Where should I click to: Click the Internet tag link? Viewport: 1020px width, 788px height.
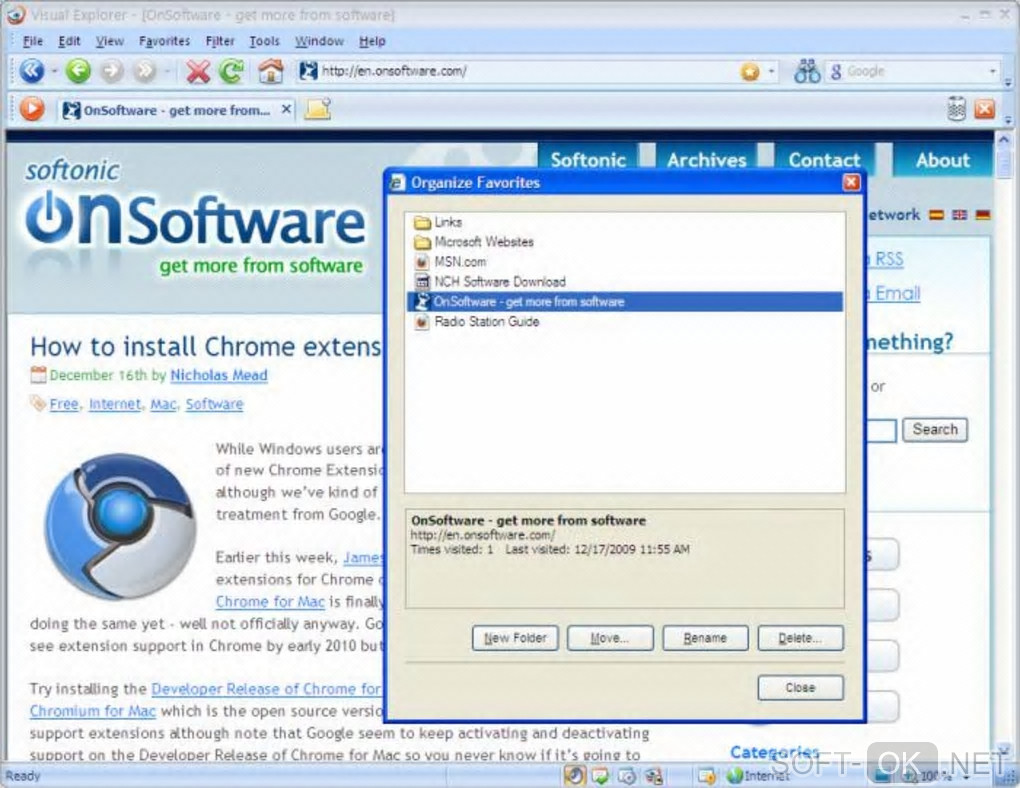tap(114, 404)
